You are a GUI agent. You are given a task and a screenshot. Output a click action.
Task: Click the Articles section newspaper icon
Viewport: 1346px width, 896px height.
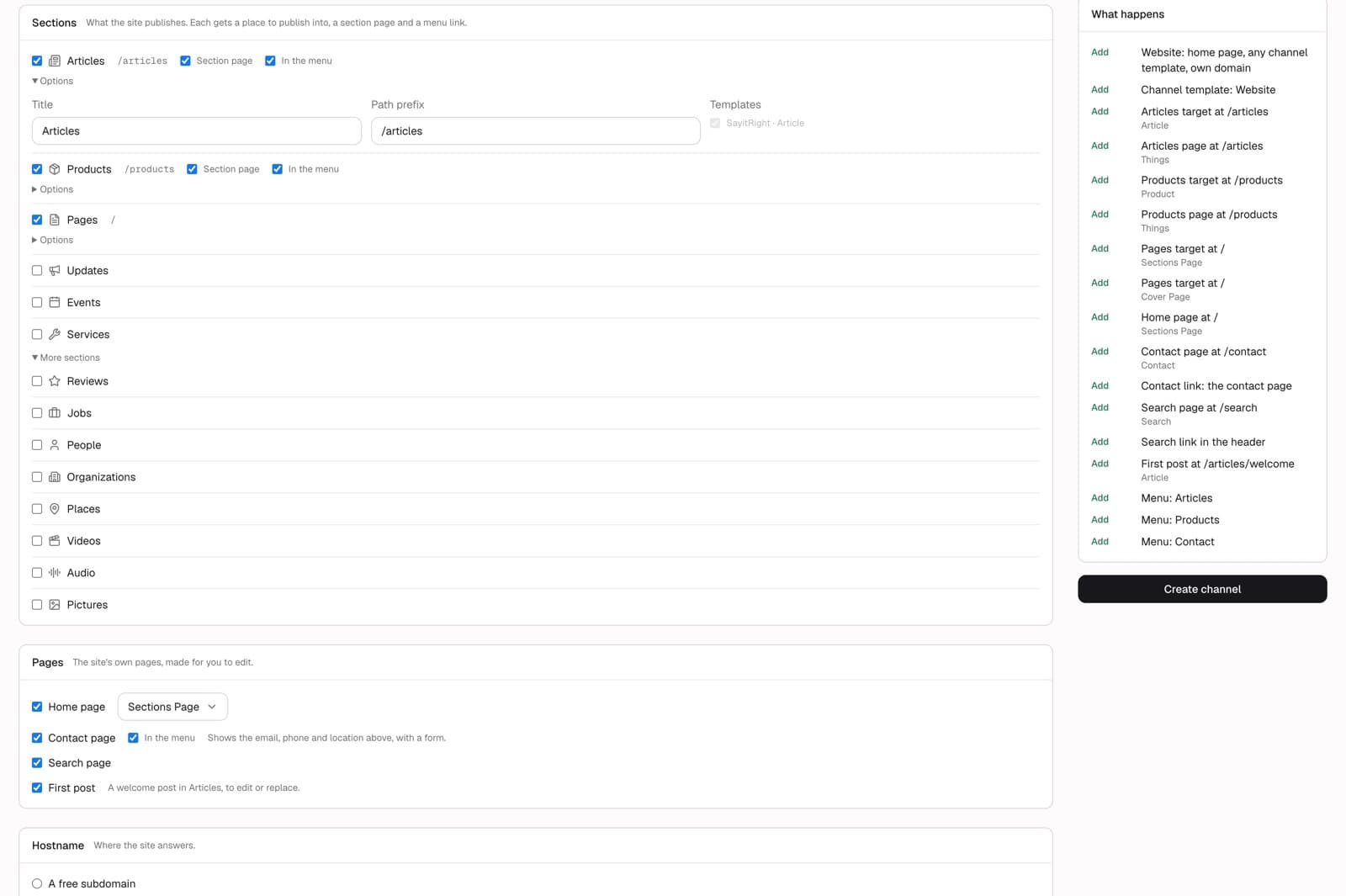[x=55, y=61]
